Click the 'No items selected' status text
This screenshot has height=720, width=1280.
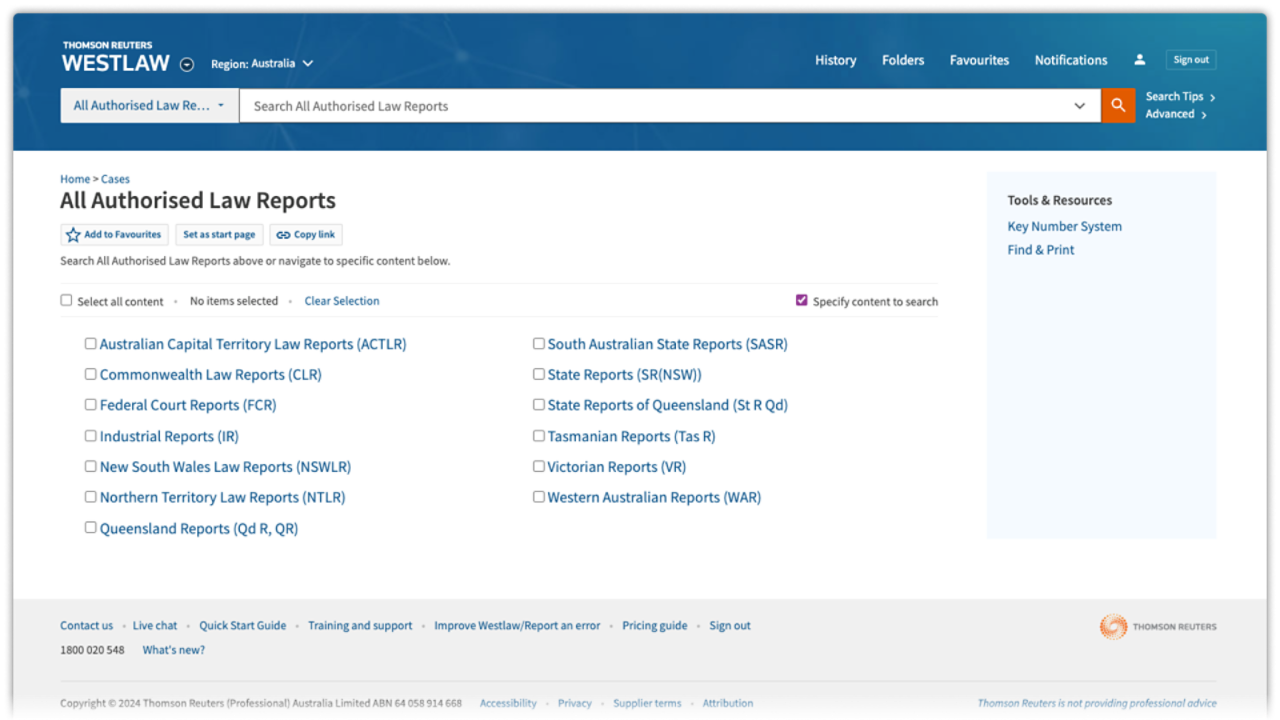pyautogui.click(x=234, y=301)
